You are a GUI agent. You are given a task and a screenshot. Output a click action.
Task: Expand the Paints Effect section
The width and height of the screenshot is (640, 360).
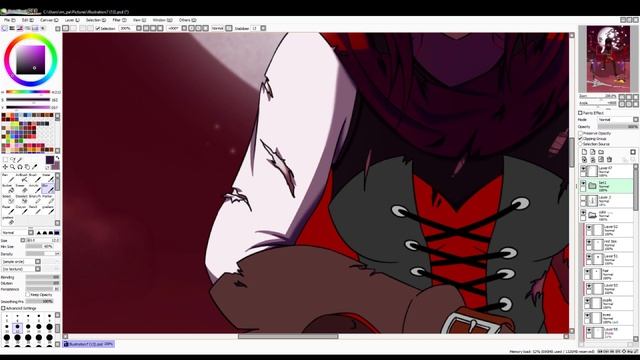[580, 113]
